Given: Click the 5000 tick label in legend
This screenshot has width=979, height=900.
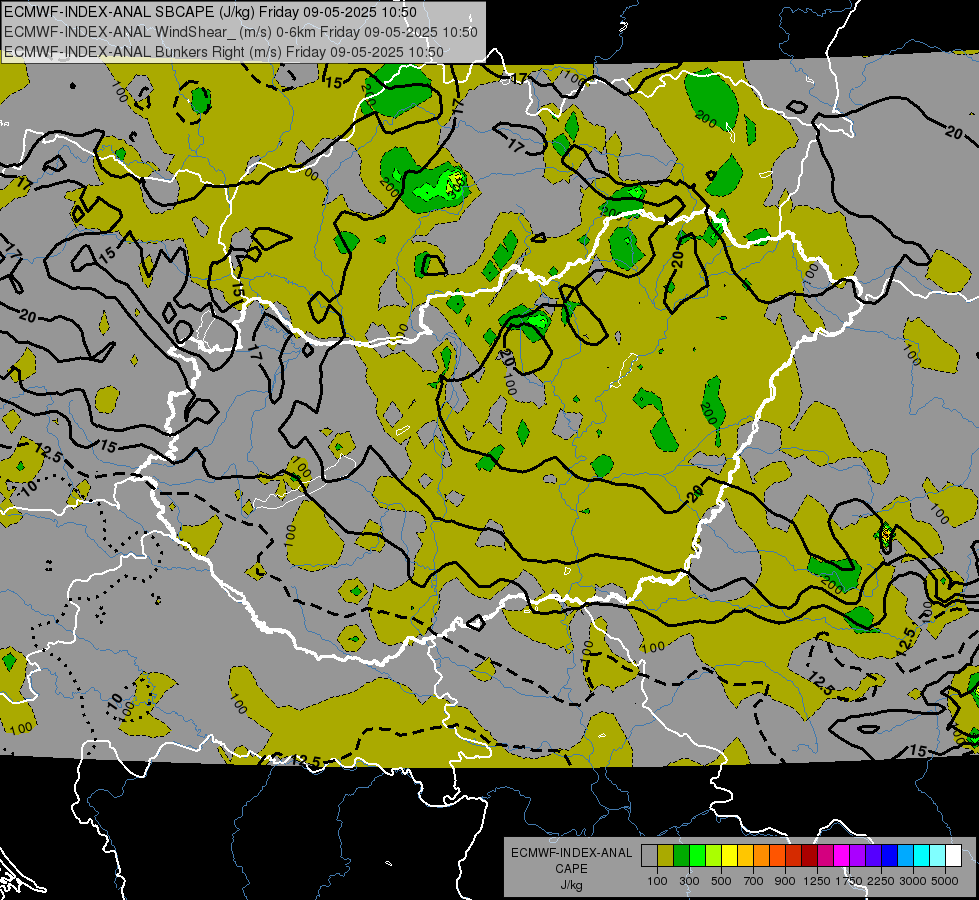Looking at the screenshot, I should 945,881.
